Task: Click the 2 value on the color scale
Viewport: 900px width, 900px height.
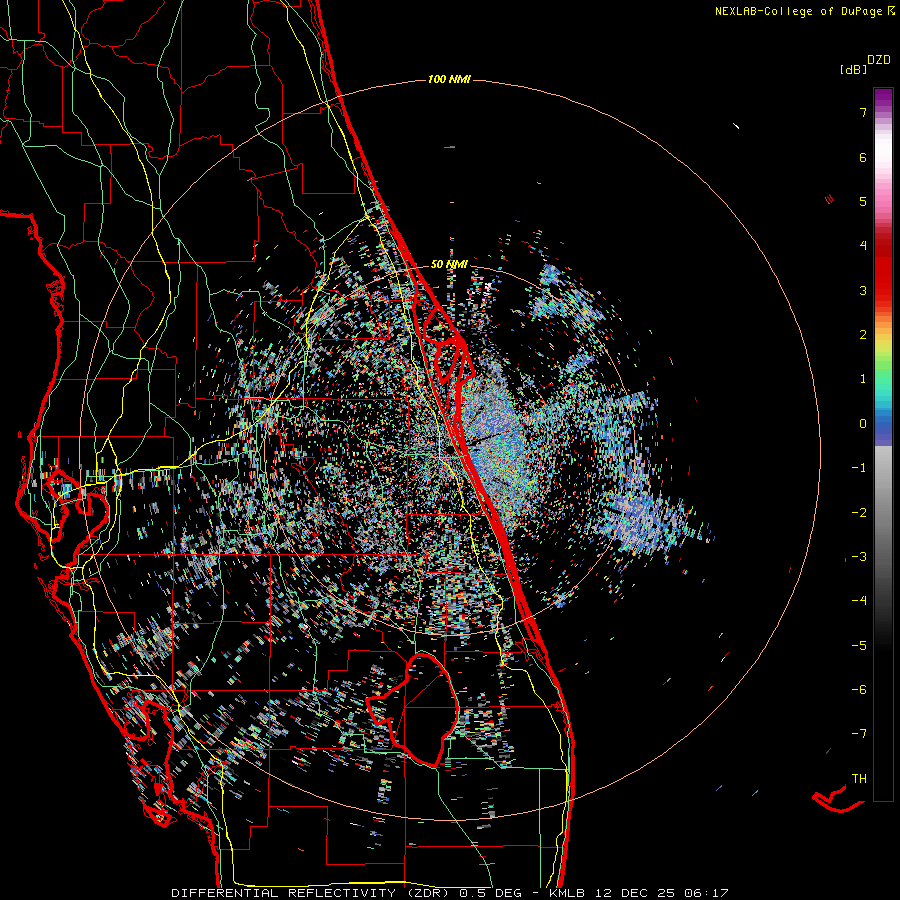Action: tap(863, 335)
